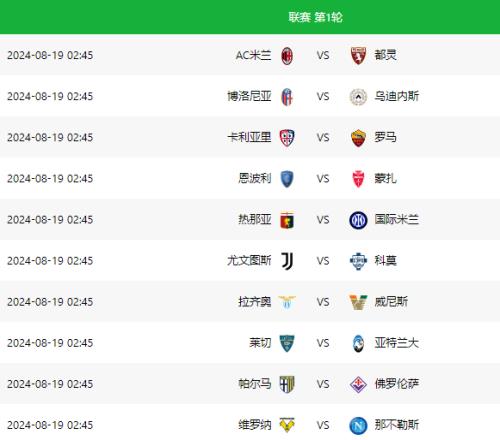This screenshot has height=440, width=500.
Task: Click VS in the 帕尔马 match row
Action: click(323, 384)
